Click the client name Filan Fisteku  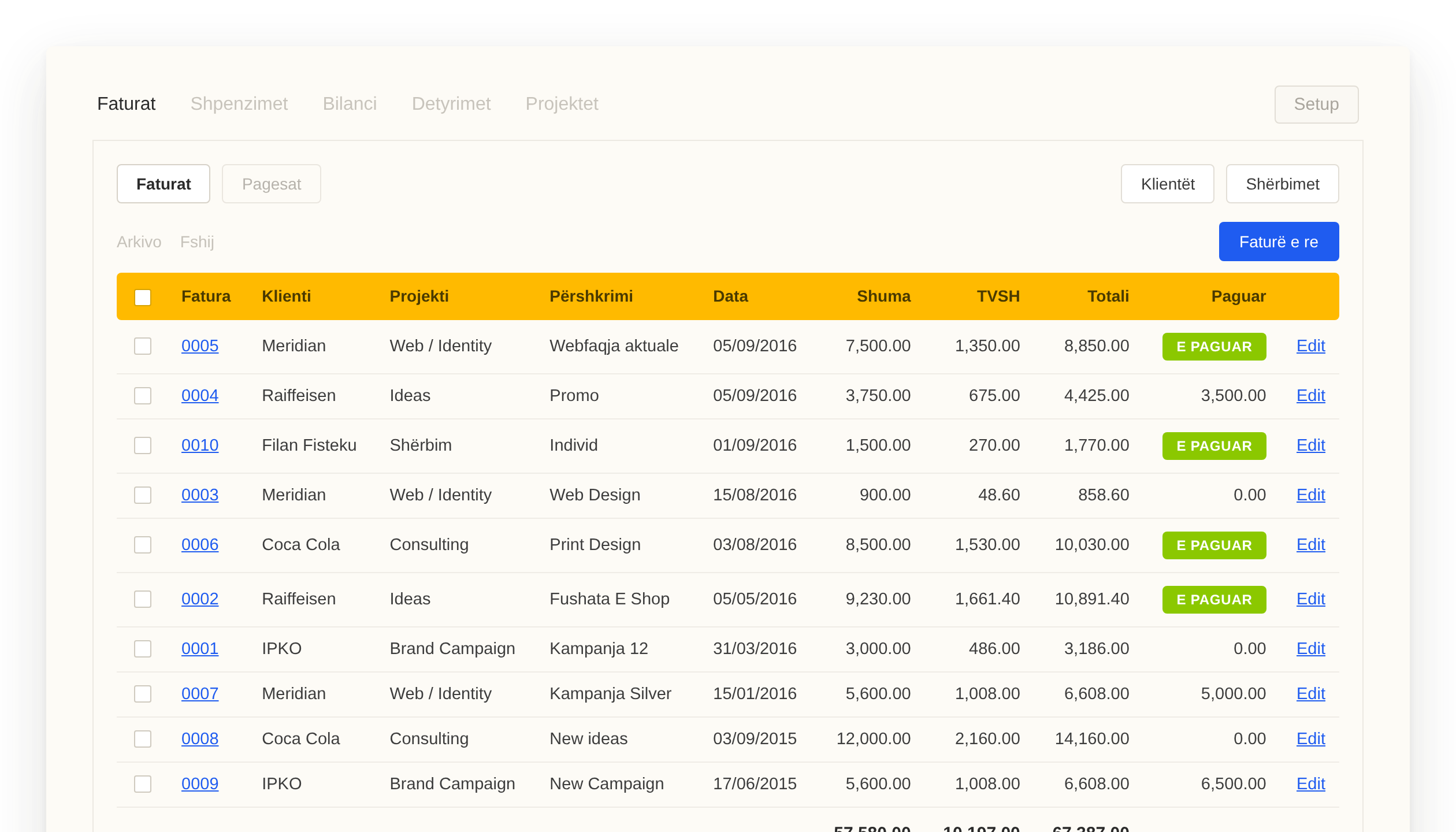(x=309, y=445)
